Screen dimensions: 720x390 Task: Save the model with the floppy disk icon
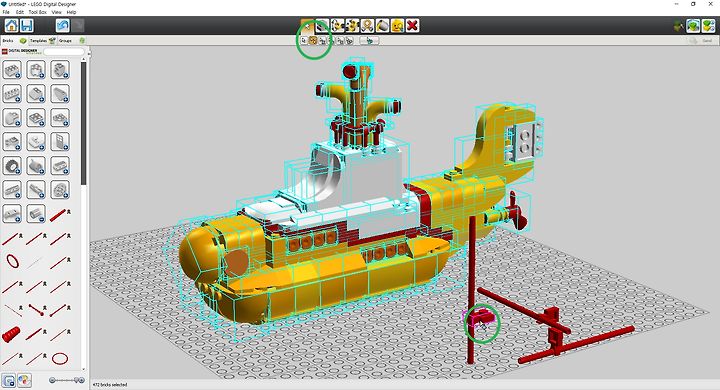pos(27,25)
